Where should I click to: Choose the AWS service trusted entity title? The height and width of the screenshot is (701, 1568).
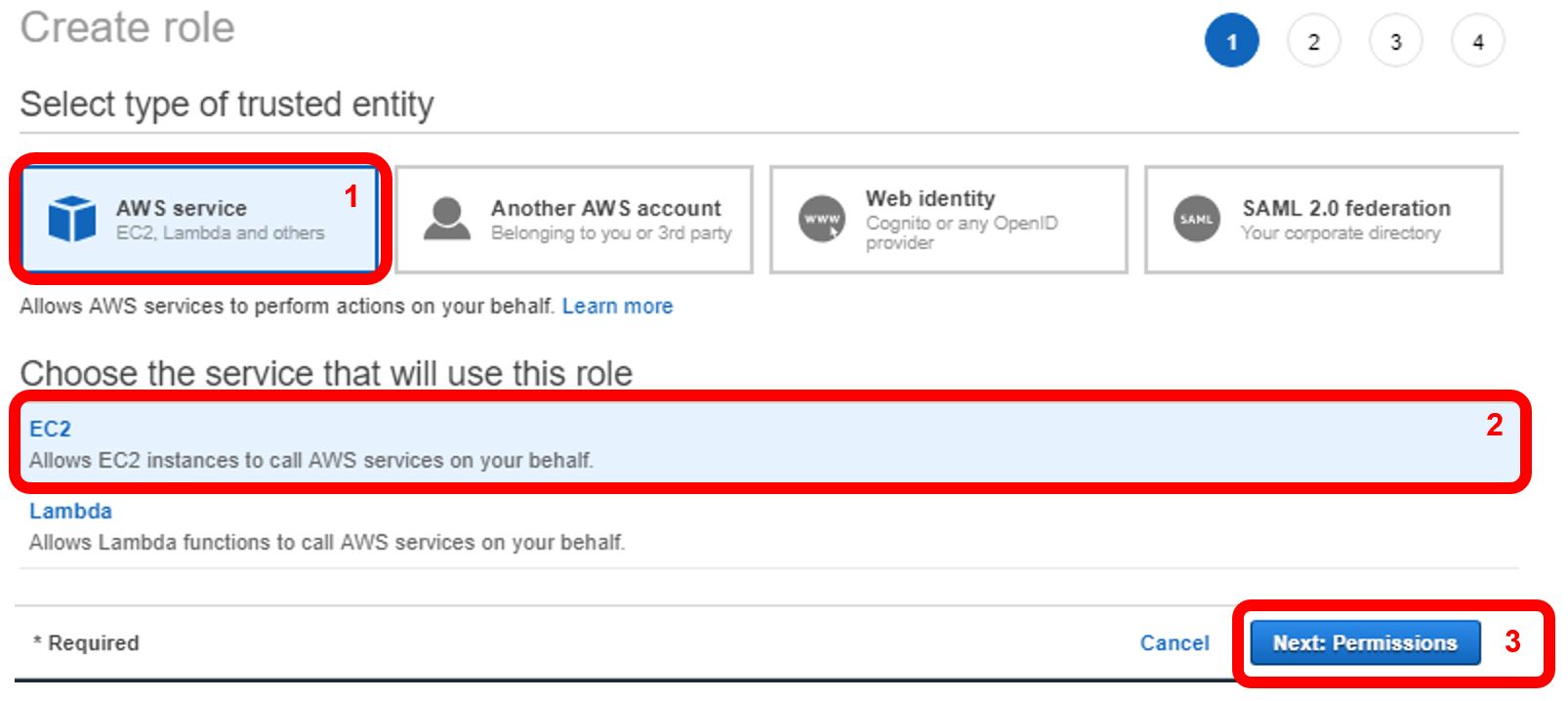(x=182, y=208)
